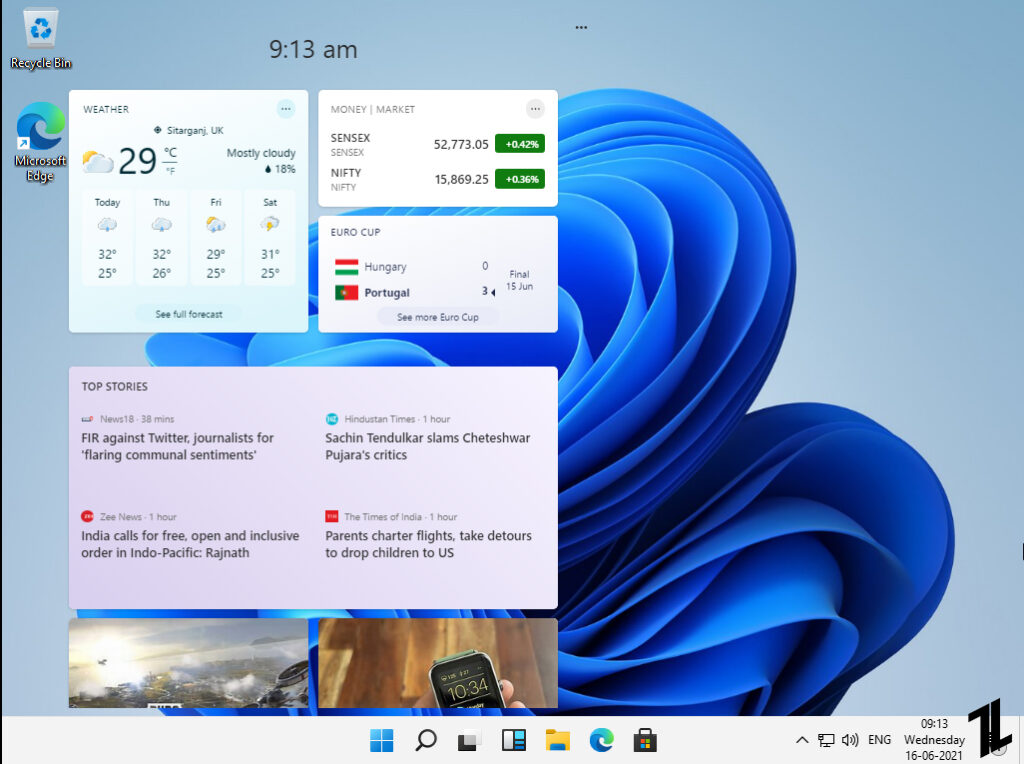Open SENSEX market row
The height and width of the screenshot is (764, 1024).
(438, 144)
